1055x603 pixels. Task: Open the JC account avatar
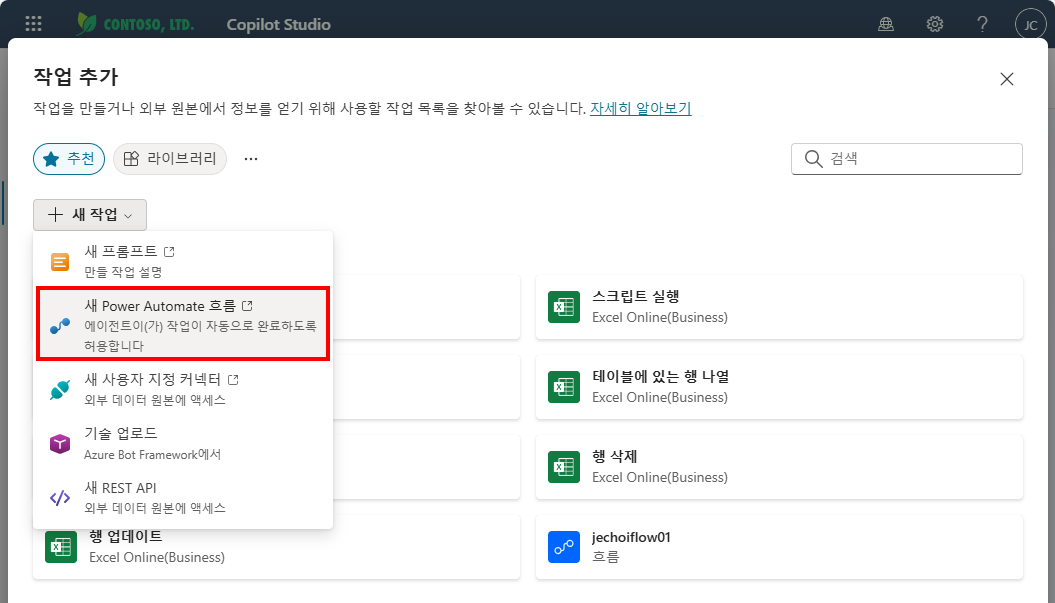(x=1030, y=25)
